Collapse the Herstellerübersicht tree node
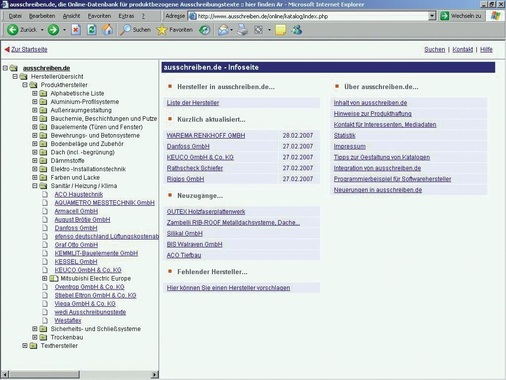Screen dimensions: 506x380 (x=15, y=76)
